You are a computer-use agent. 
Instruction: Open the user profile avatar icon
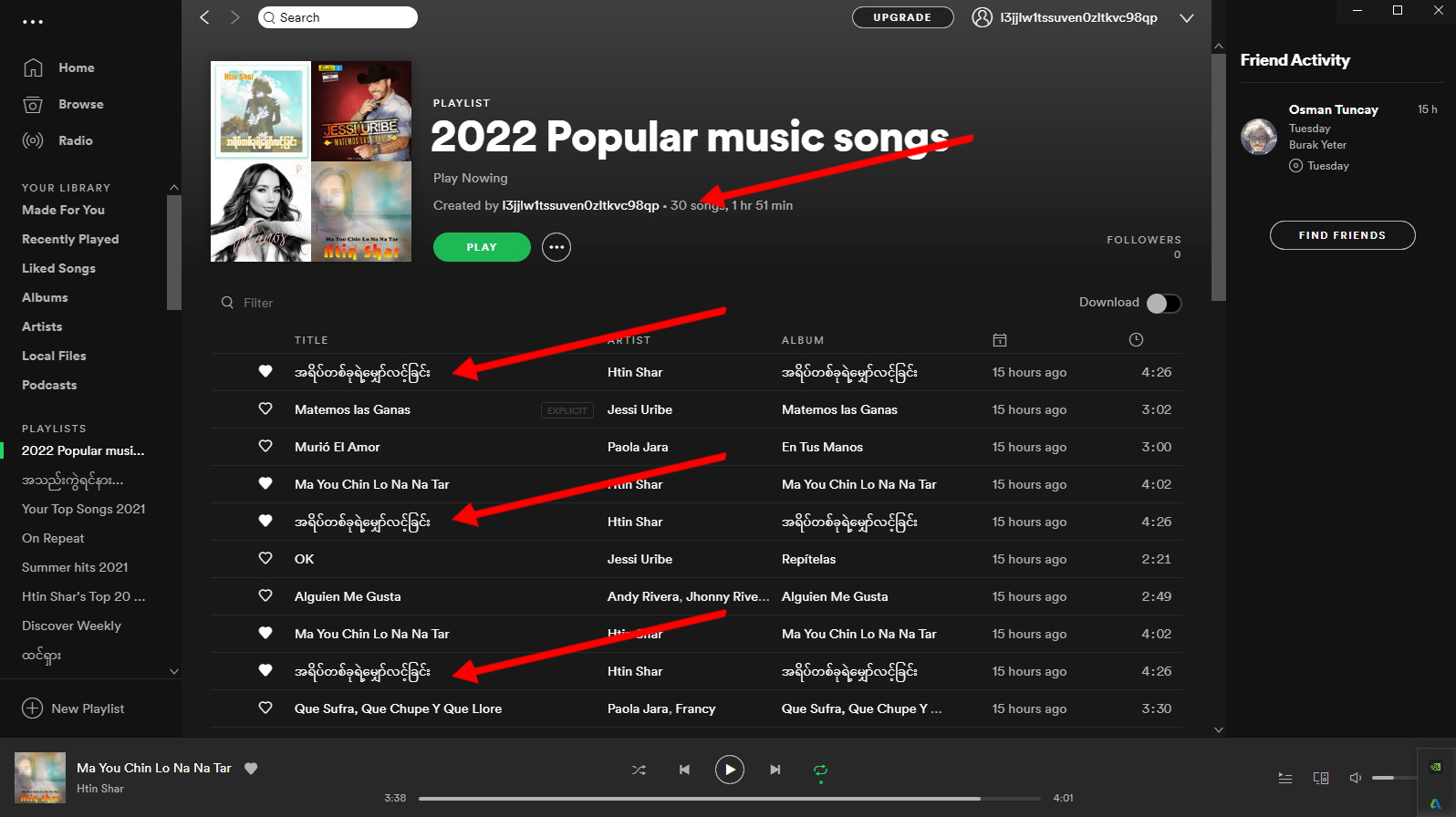click(982, 17)
